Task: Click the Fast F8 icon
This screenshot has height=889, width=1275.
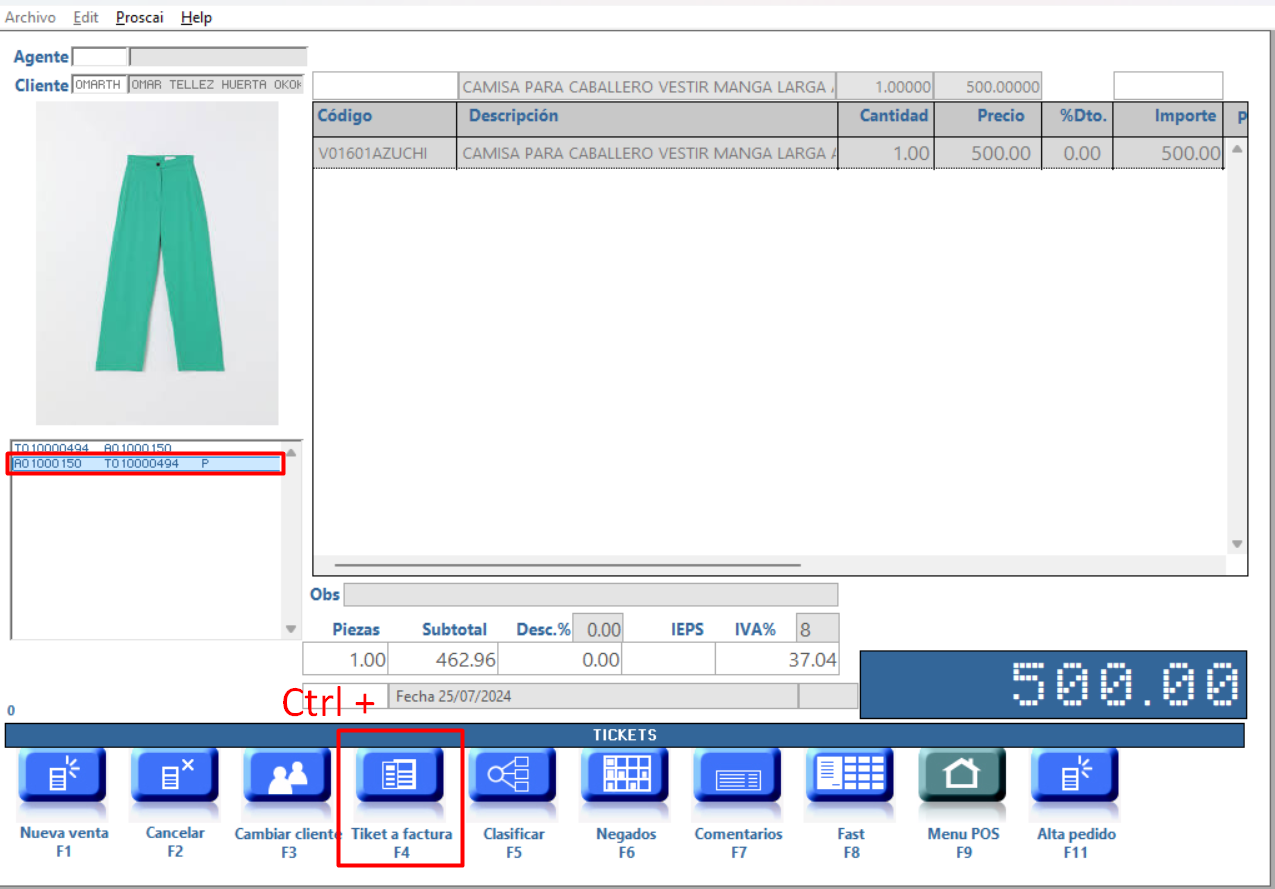Action: click(850, 777)
